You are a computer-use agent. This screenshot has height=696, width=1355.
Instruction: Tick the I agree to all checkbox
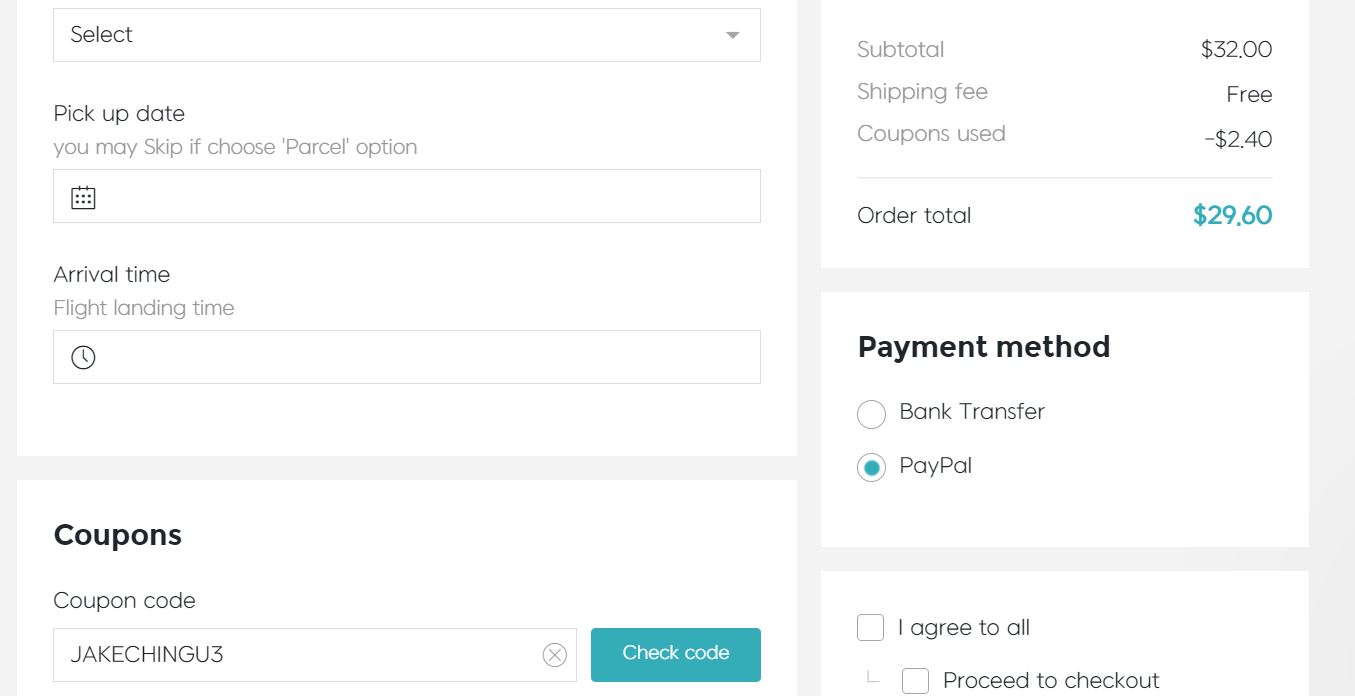(871, 628)
